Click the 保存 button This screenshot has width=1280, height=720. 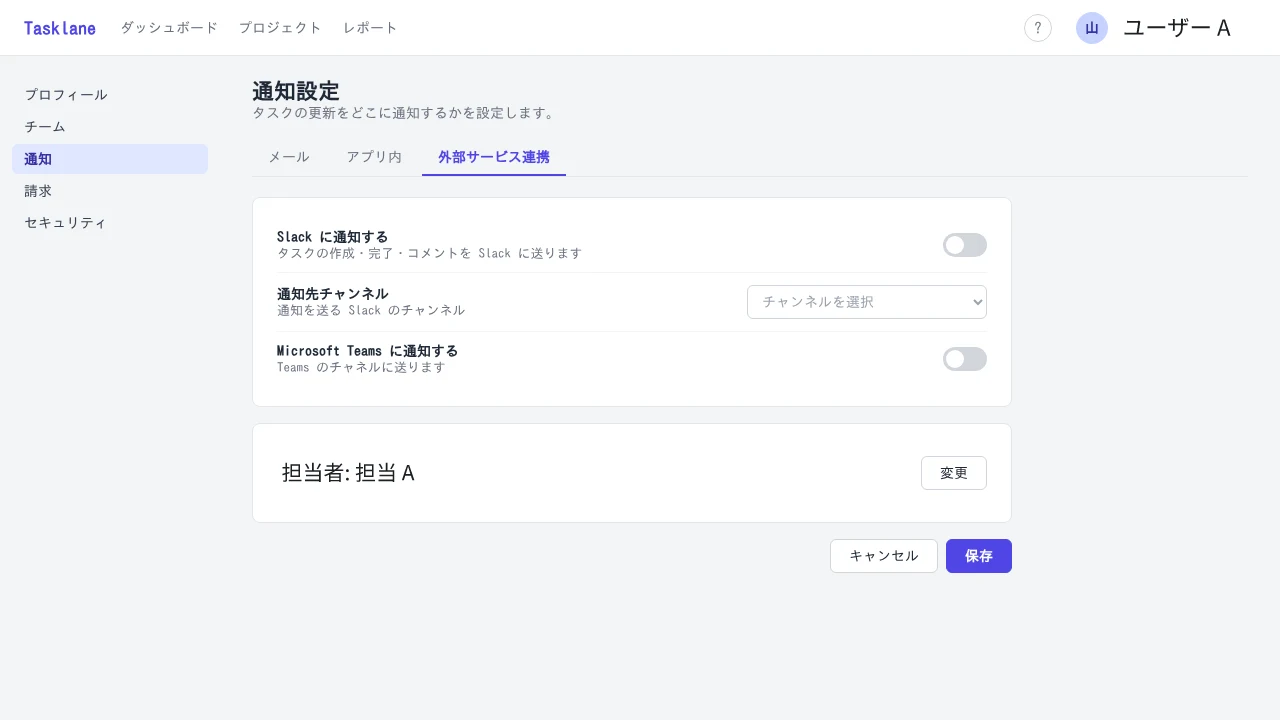(x=979, y=556)
